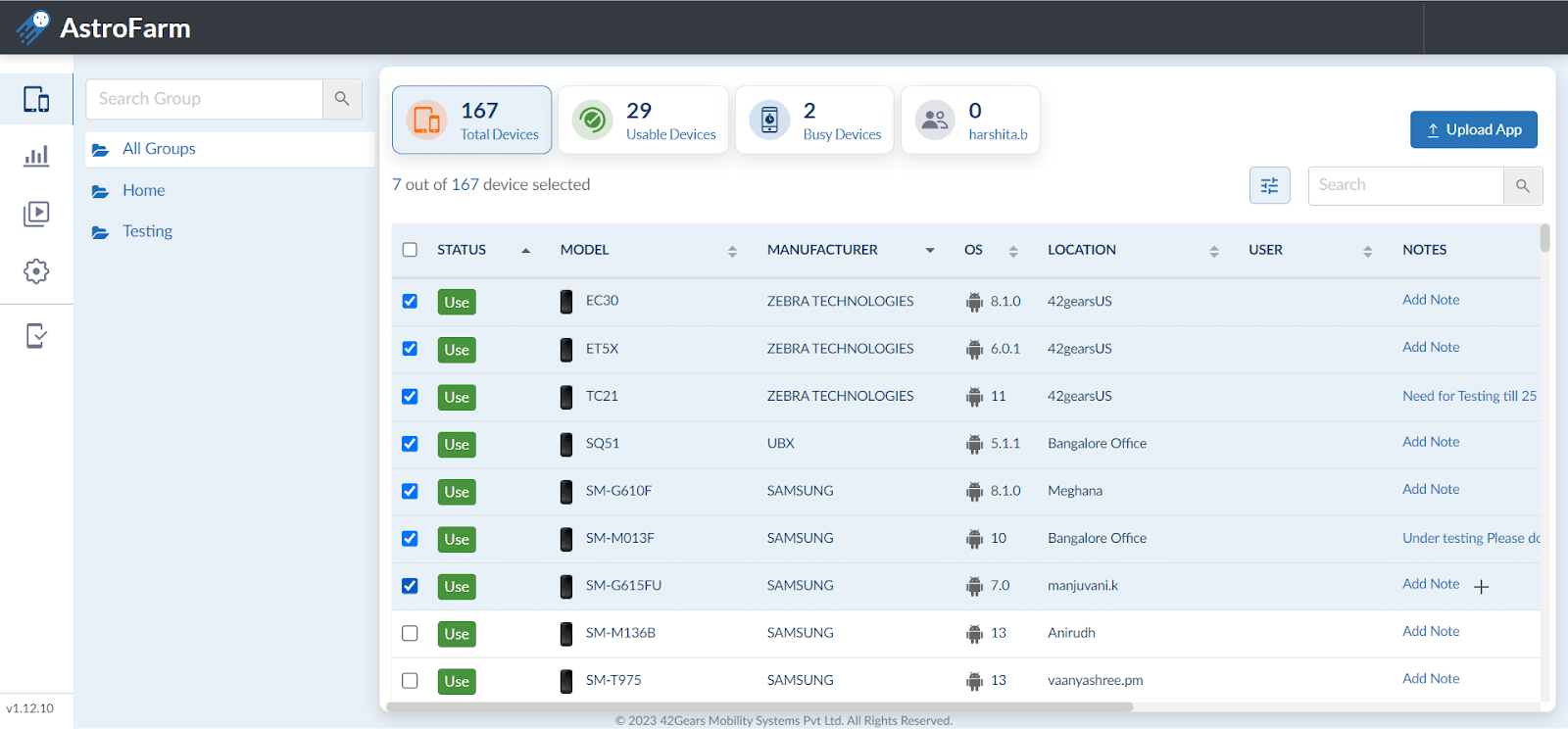Click the Android icon on SM-M136B row
Screen dimensions: 1568x729
[x=974, y=634]
